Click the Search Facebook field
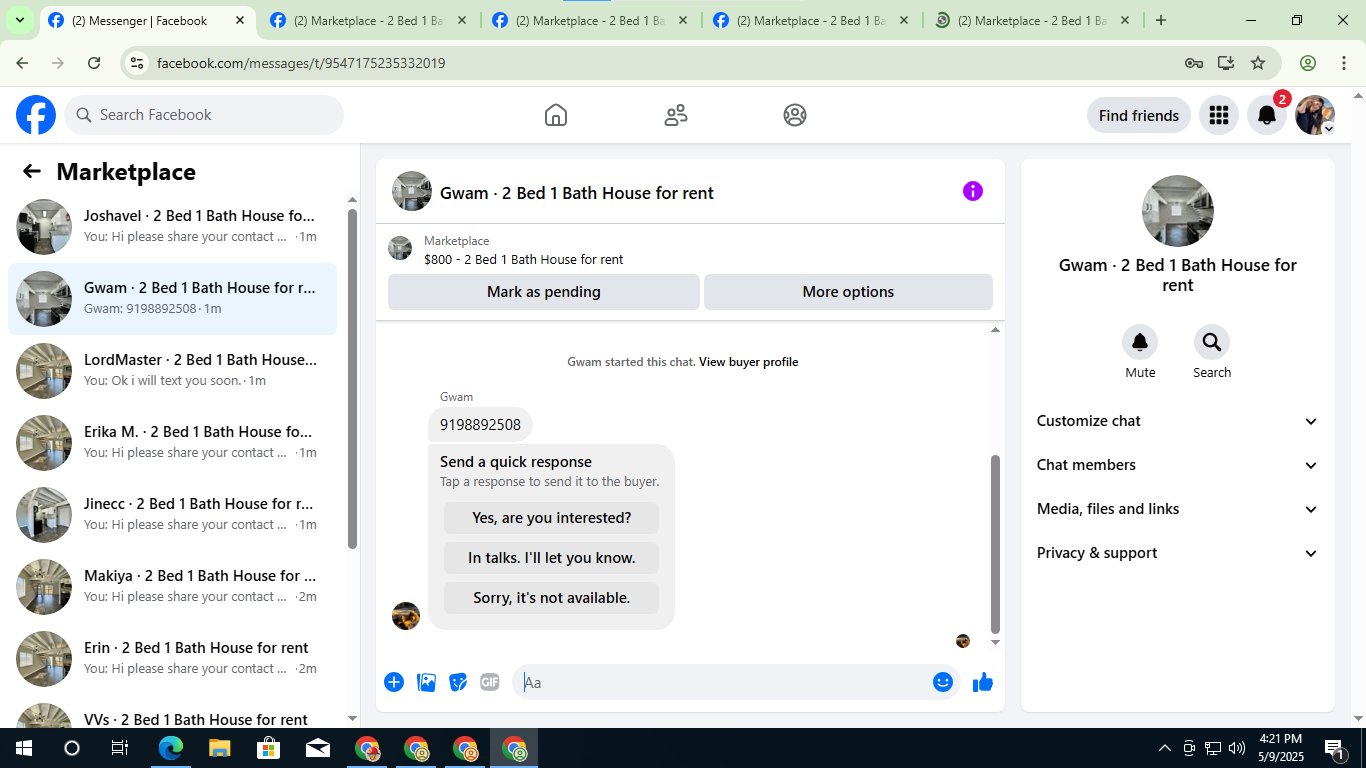This screenshot has width=1366, height=768. coord(204,115)
